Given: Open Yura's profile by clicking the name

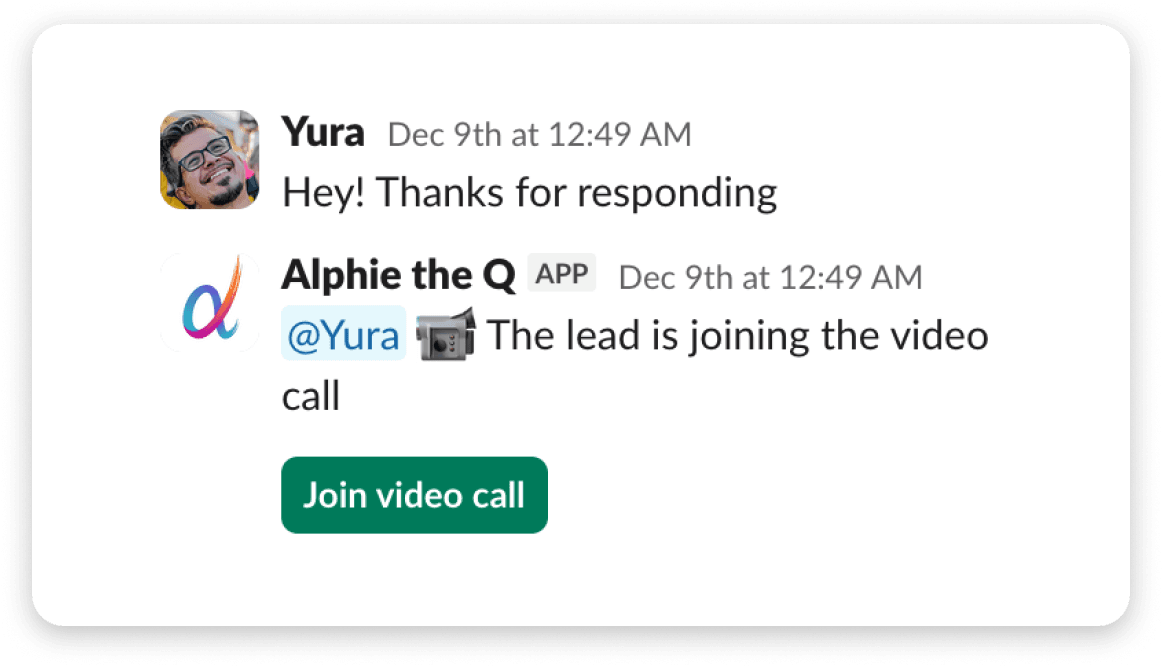Looking at the screenshot, I should tap(322, 131).
